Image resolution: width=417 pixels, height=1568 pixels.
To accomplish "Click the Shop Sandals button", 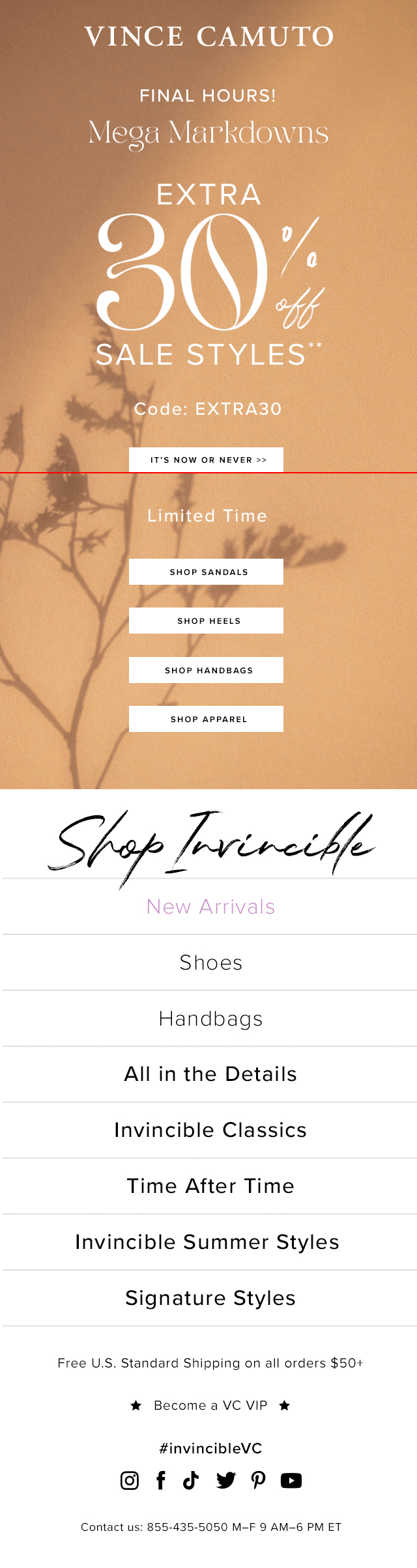I will tap(206, 572).
